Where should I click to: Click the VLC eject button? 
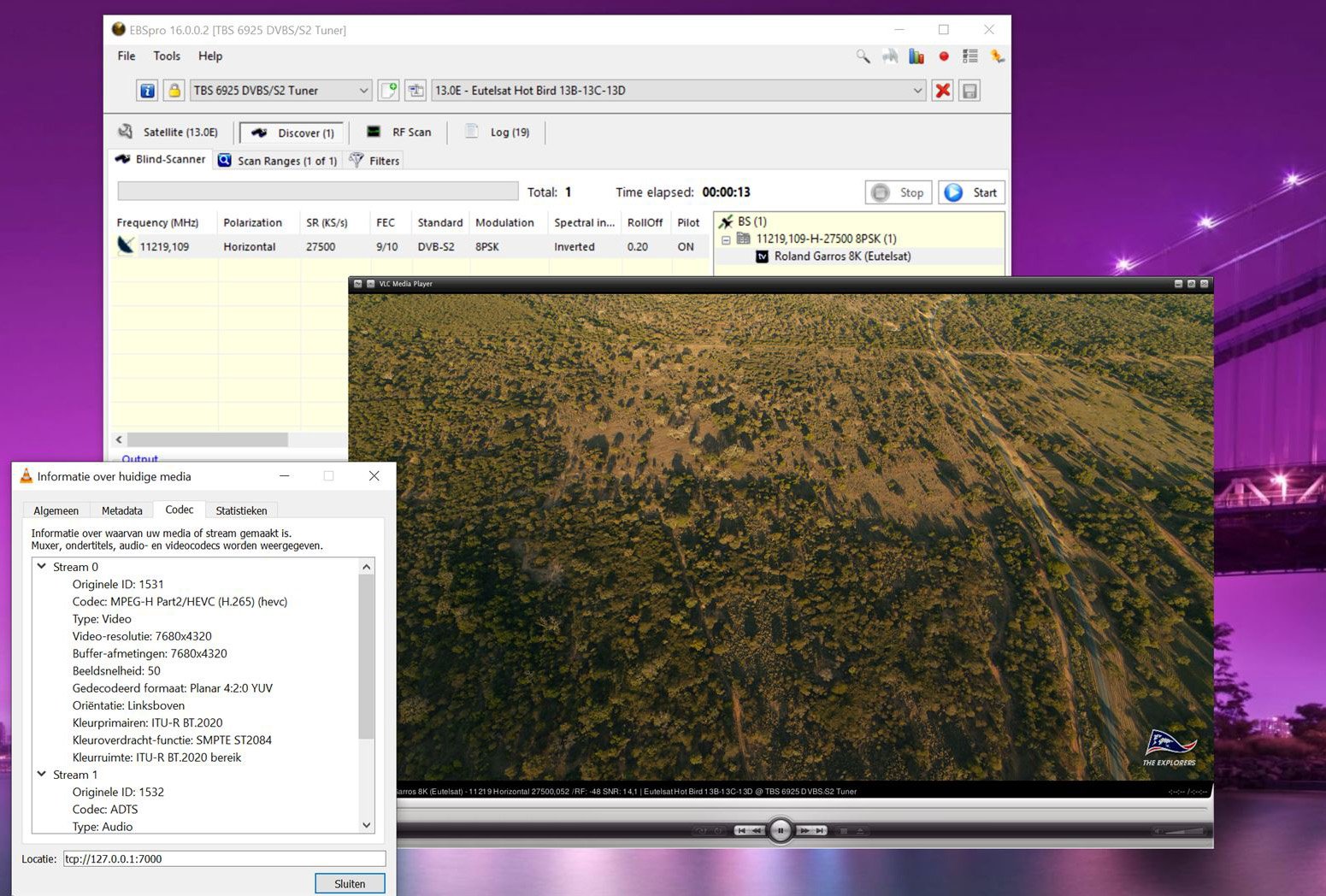point(860,831)
